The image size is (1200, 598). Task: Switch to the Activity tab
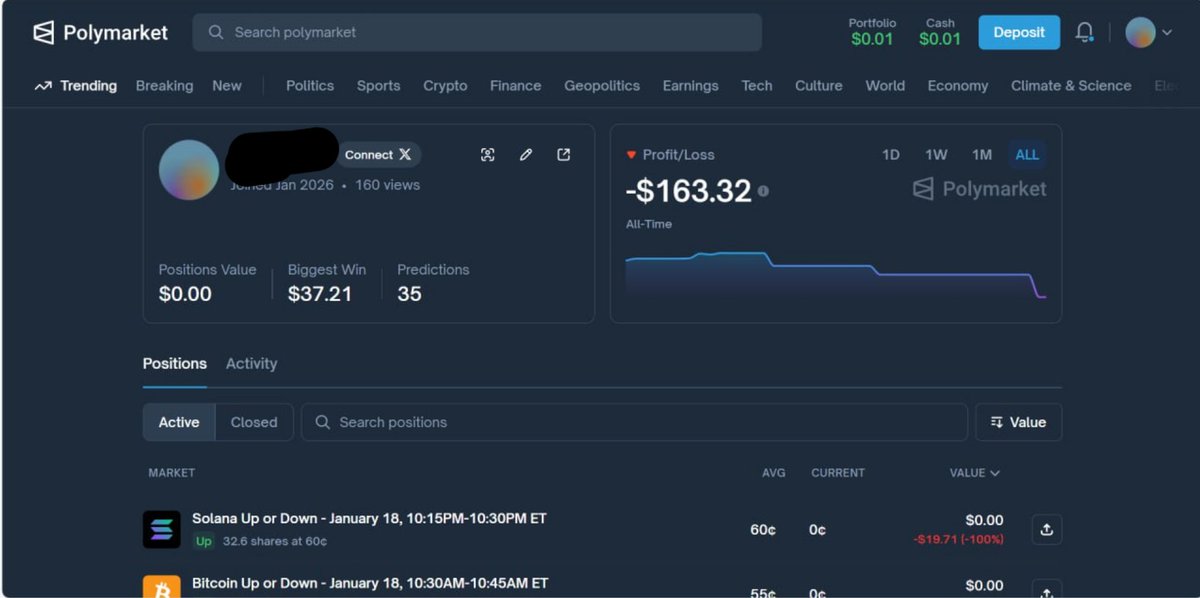[251, 364]
